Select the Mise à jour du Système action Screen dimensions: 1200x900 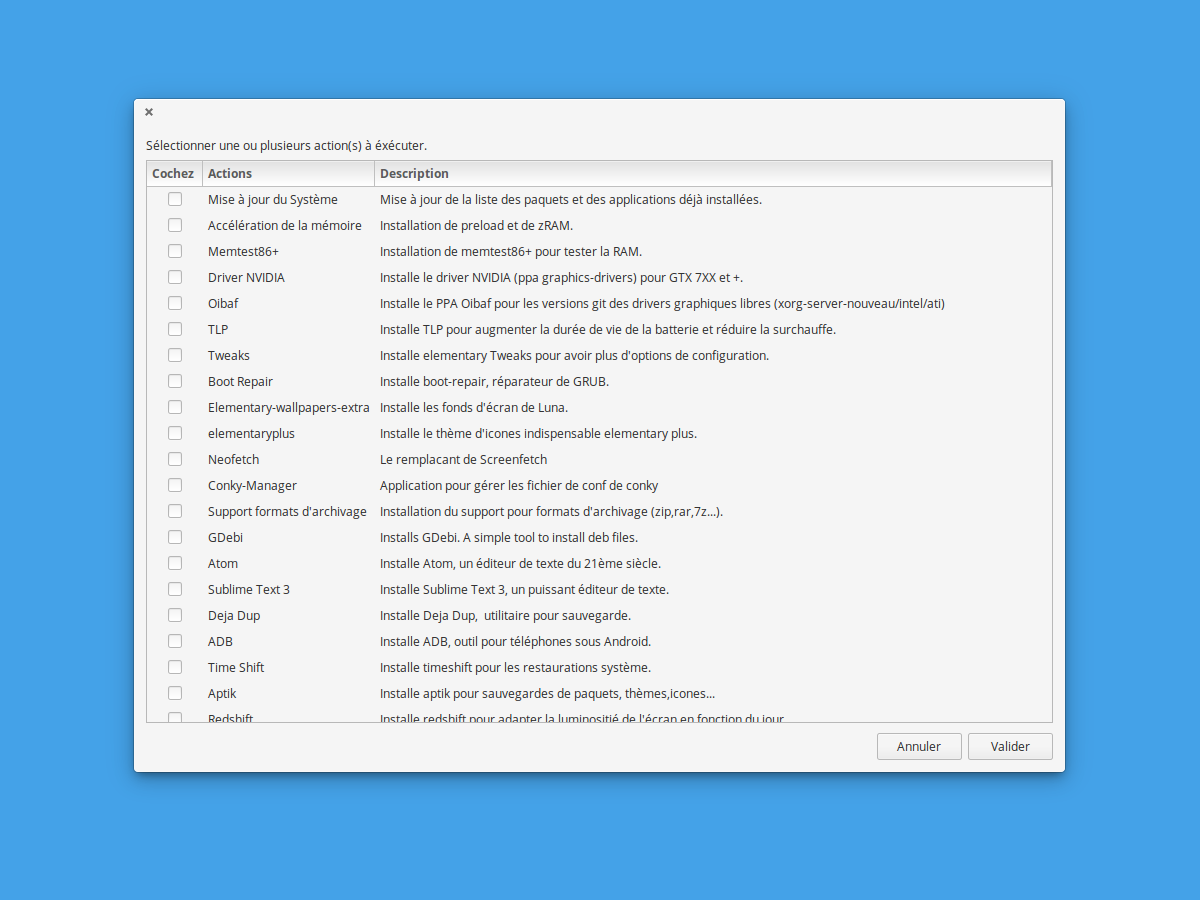(273, 199)
